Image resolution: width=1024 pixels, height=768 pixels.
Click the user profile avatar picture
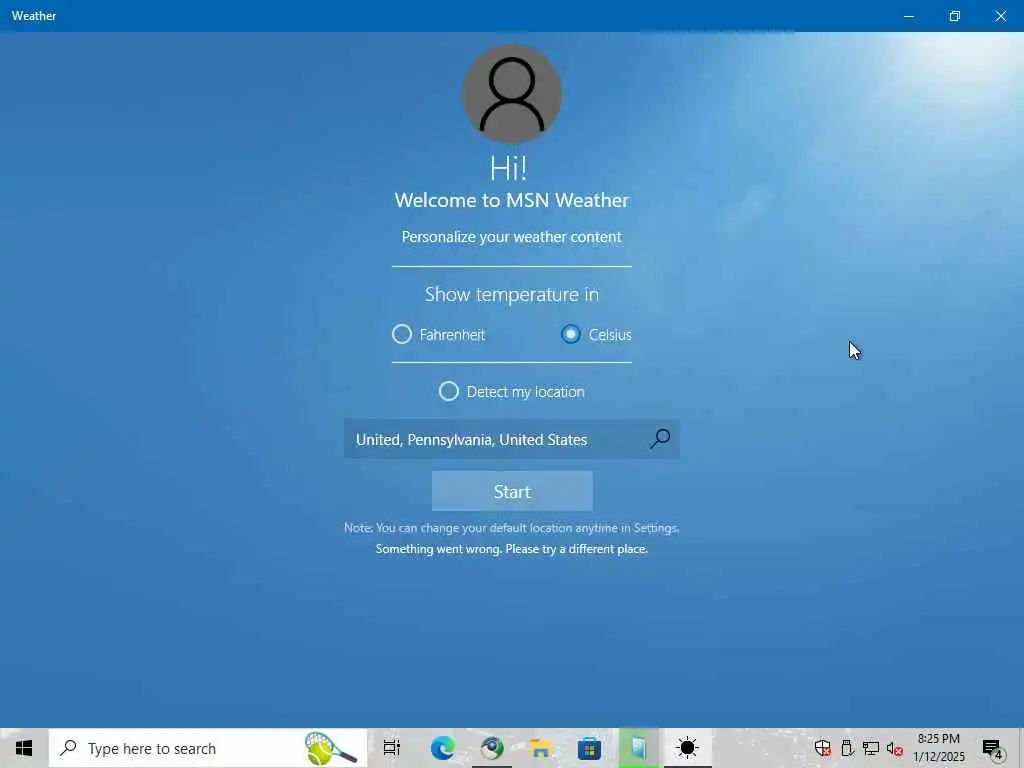pos(512,94)
